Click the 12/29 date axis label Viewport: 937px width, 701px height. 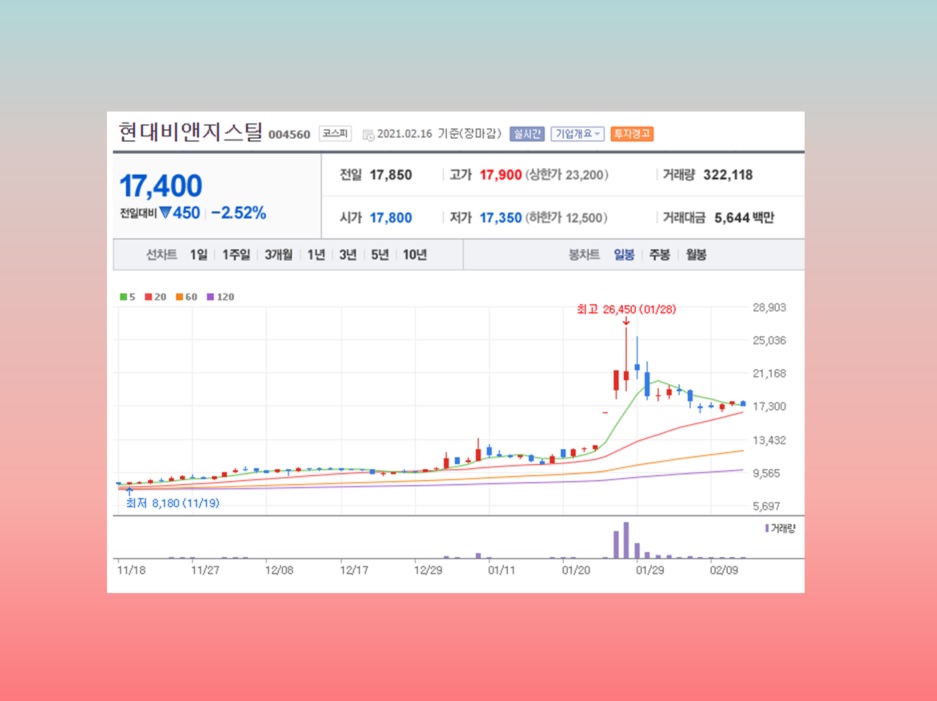(x=428, y=571)
